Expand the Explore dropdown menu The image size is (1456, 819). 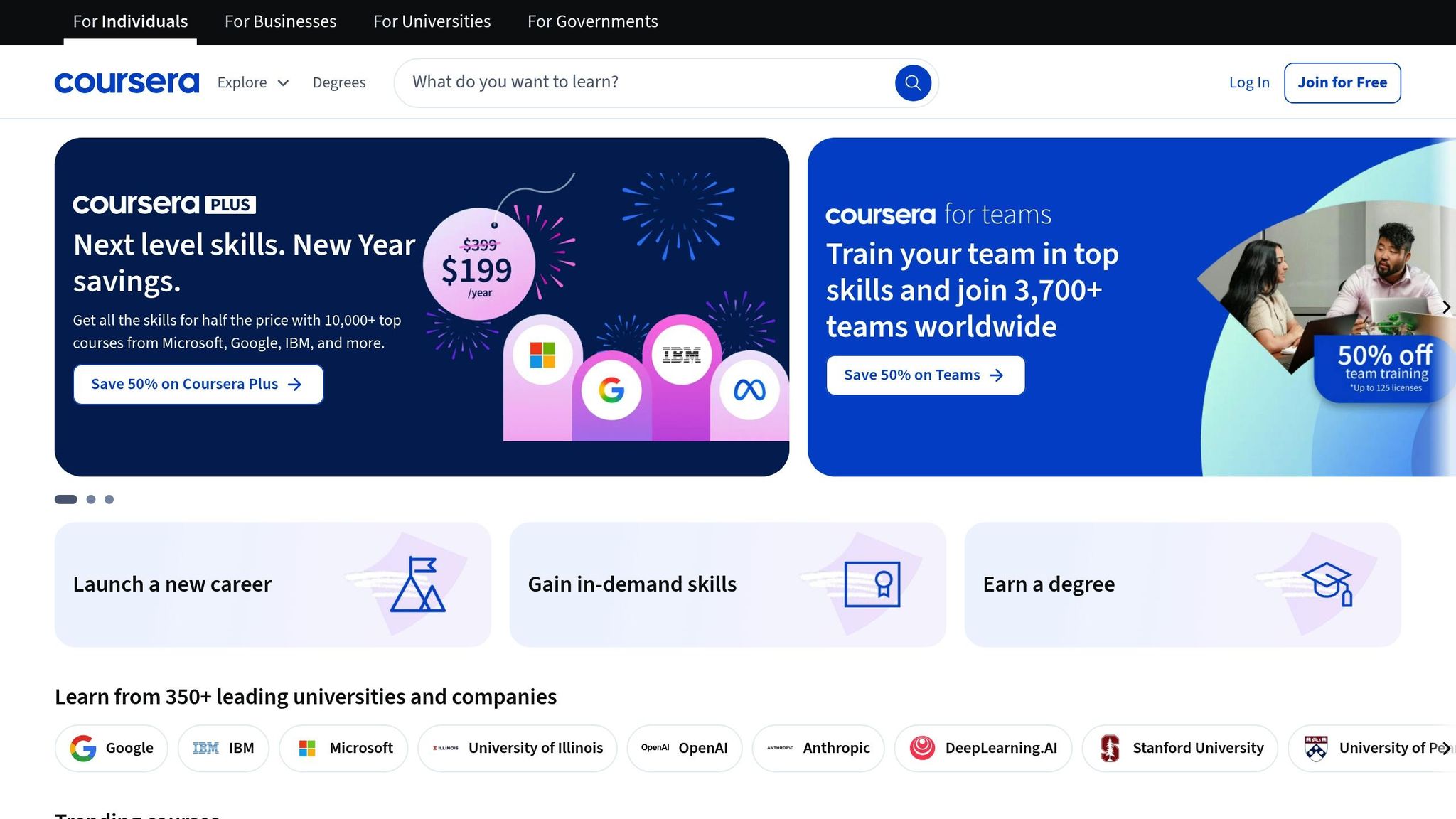(252, 82)
